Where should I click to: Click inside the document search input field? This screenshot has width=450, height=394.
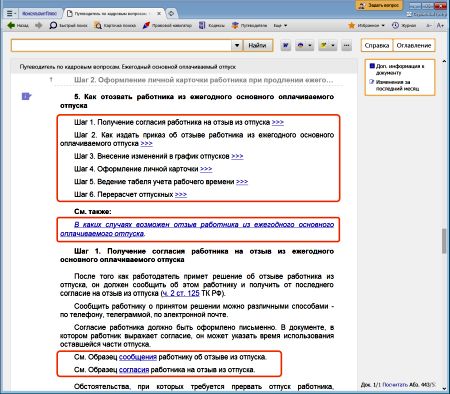pyautogui.click(x=122, y=45)
